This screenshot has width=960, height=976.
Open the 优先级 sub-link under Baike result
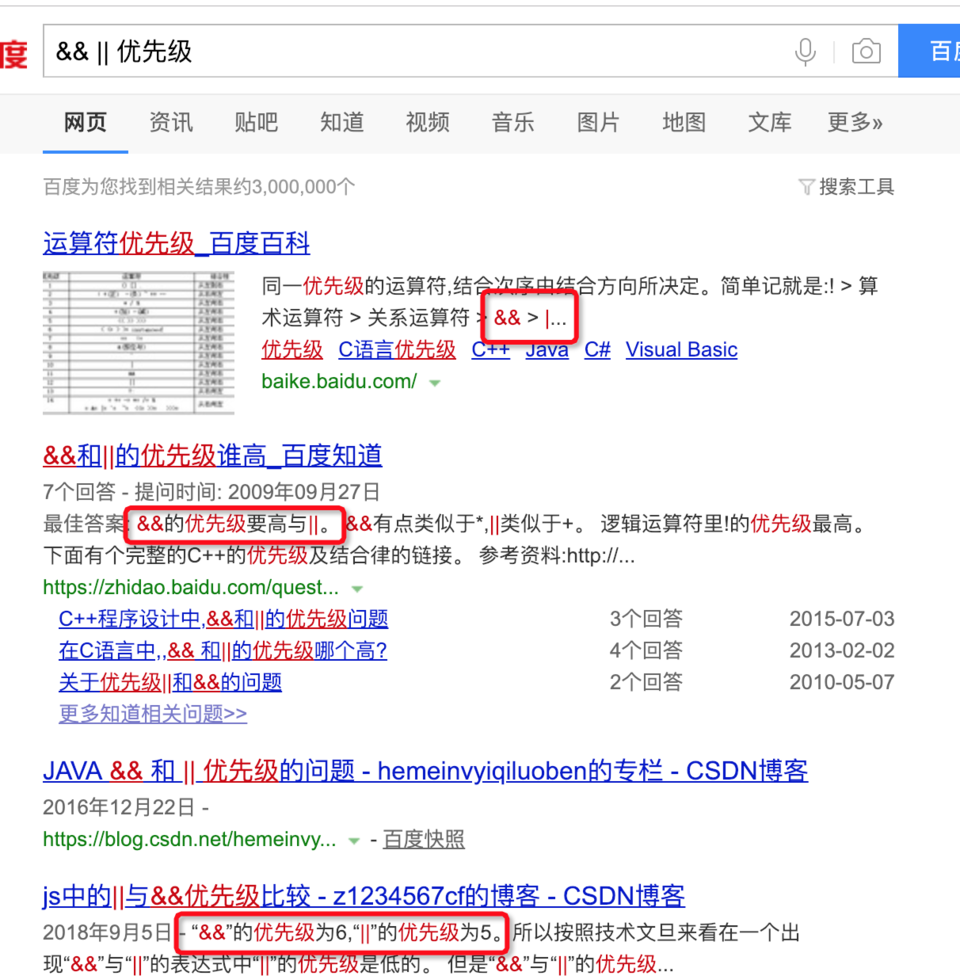click(292, 350)
